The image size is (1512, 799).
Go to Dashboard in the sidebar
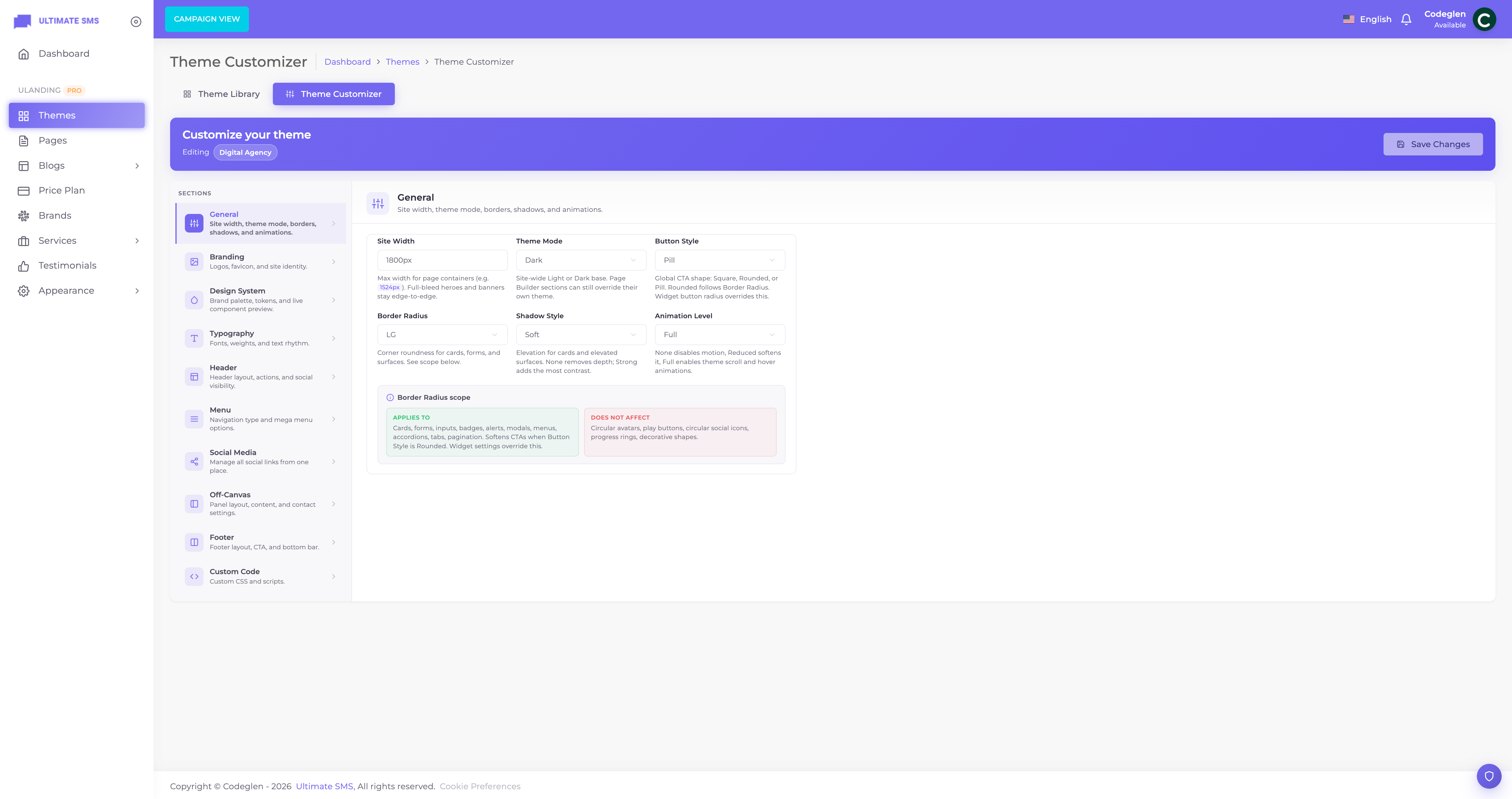coord(77,54)
